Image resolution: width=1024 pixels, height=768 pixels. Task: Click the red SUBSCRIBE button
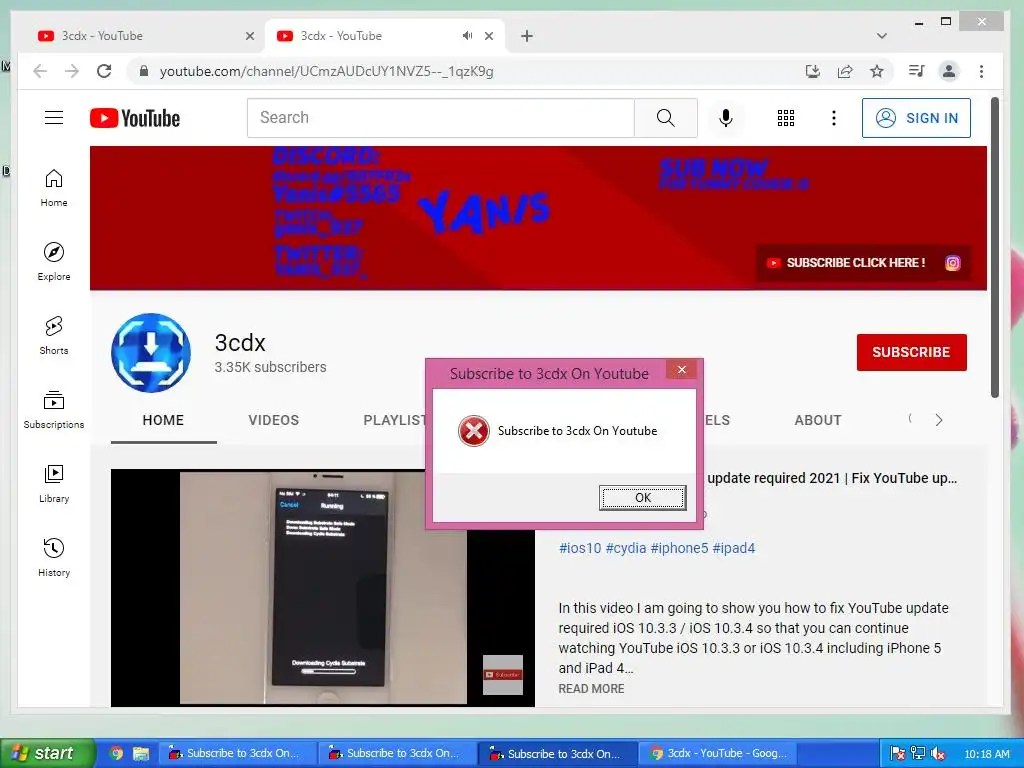912,353
